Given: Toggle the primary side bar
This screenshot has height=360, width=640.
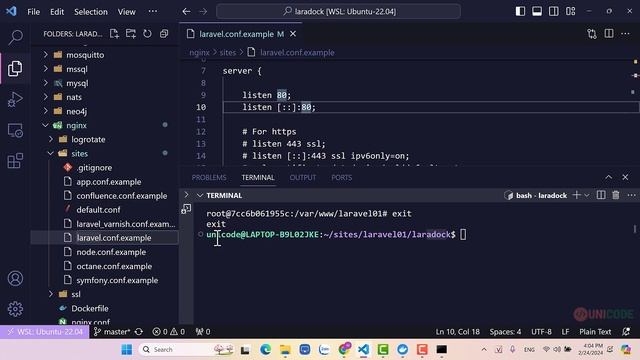Looking at the screenshot, I should pos(520,11).
